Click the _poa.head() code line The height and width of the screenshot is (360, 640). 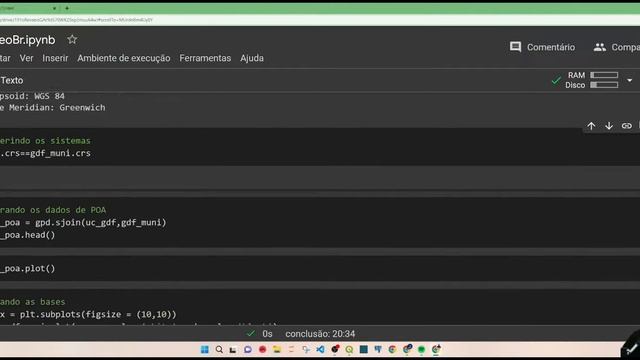pyautogui.click(x=27, y=235)
